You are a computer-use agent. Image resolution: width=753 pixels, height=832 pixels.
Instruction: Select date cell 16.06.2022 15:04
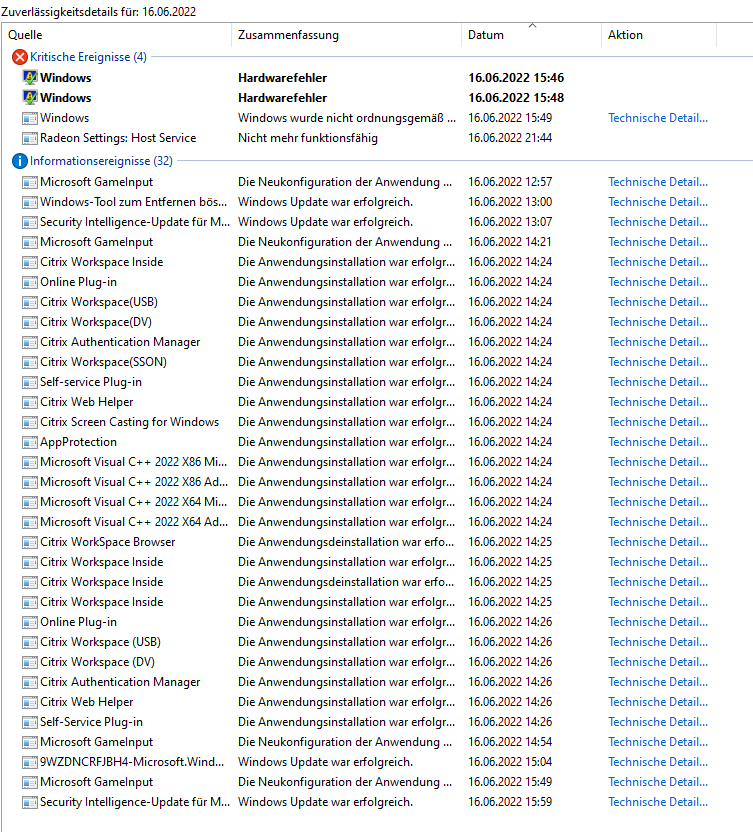[x=510, y=762]
